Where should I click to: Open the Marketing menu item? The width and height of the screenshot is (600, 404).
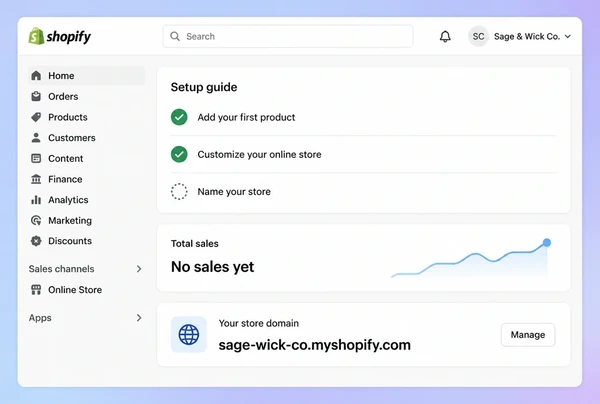86,220
